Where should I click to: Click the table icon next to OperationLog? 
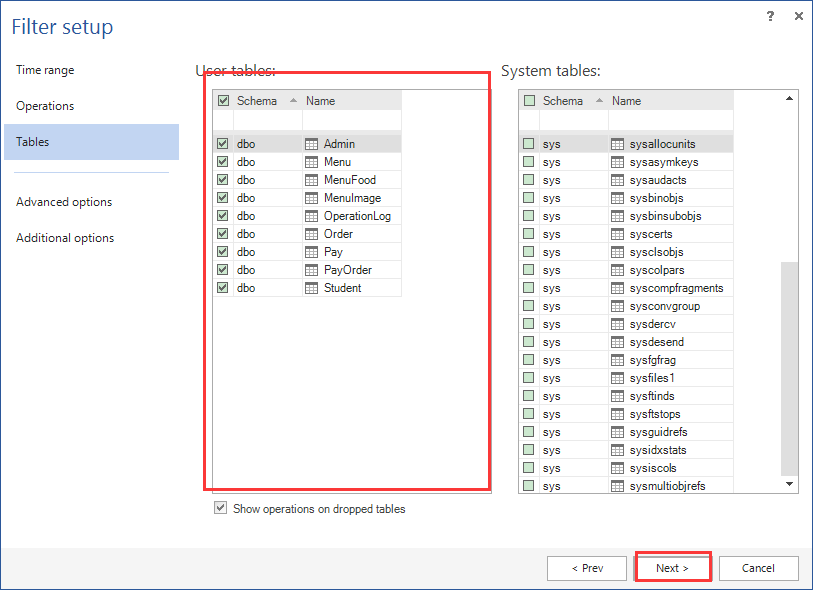[313, 215]
